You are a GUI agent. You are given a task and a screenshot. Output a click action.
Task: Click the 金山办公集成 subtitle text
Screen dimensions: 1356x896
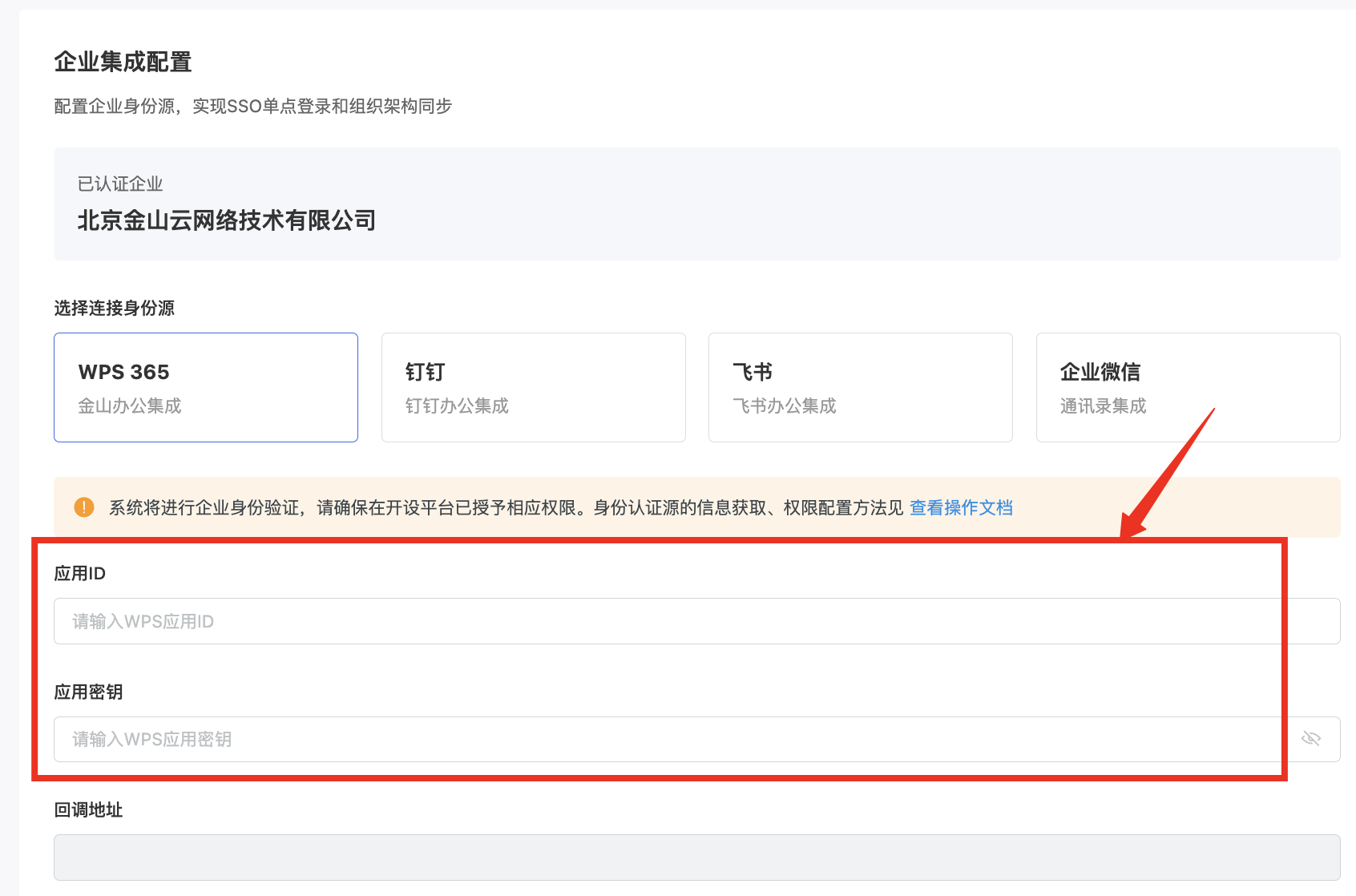coord(130,406)
